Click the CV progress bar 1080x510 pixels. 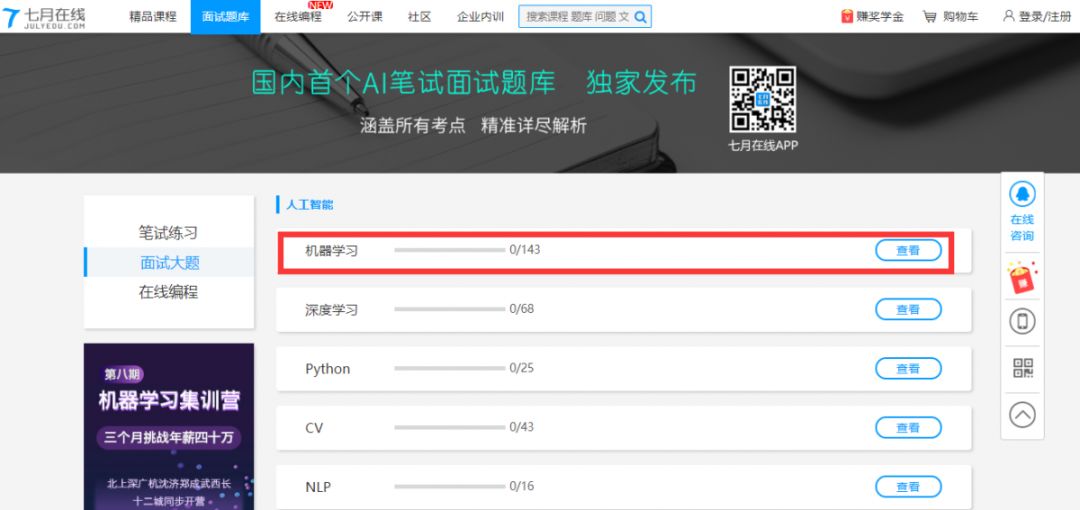tap(450, 427)
